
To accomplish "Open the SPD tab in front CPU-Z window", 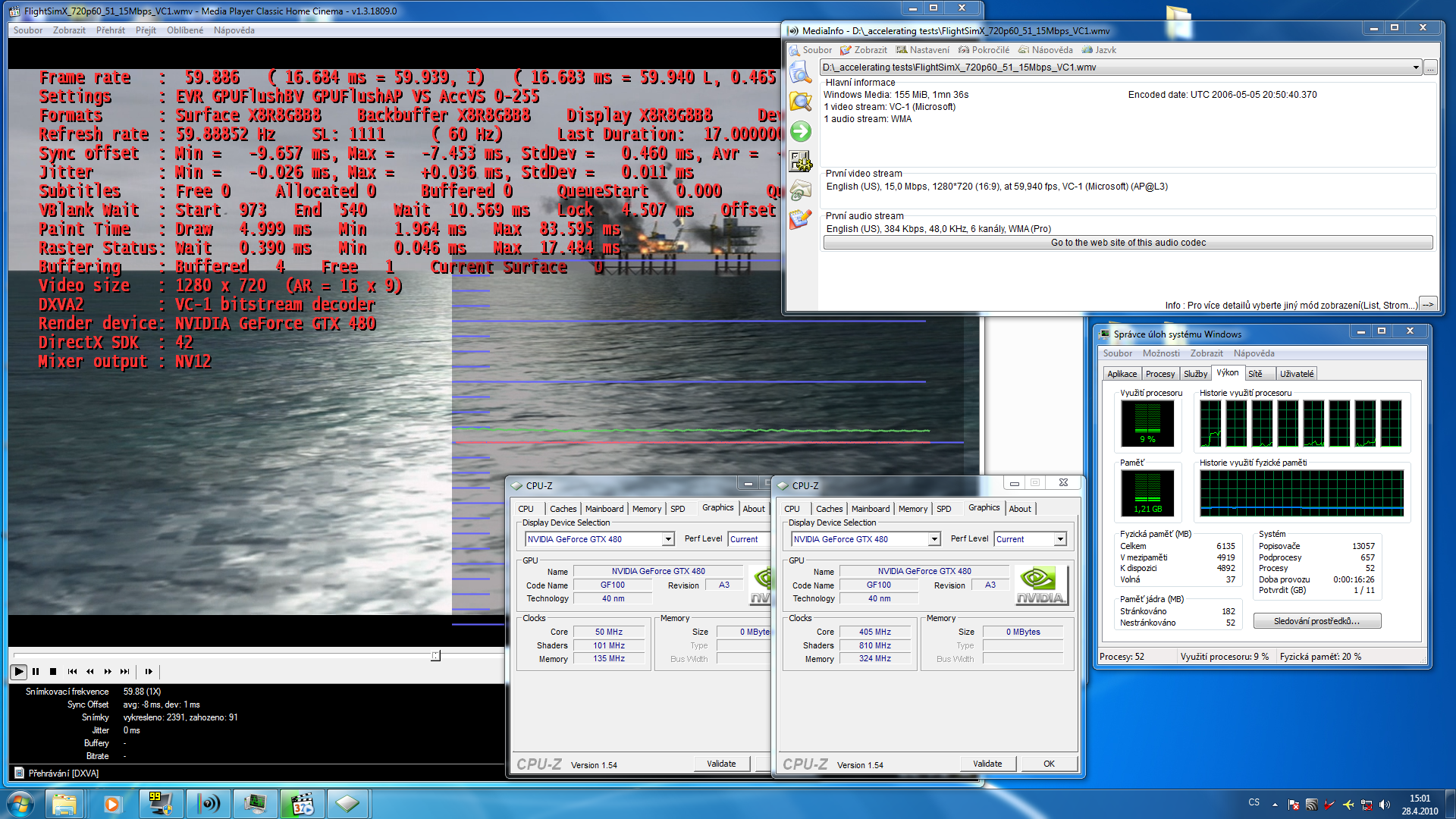I will click(x=943, y=509).
